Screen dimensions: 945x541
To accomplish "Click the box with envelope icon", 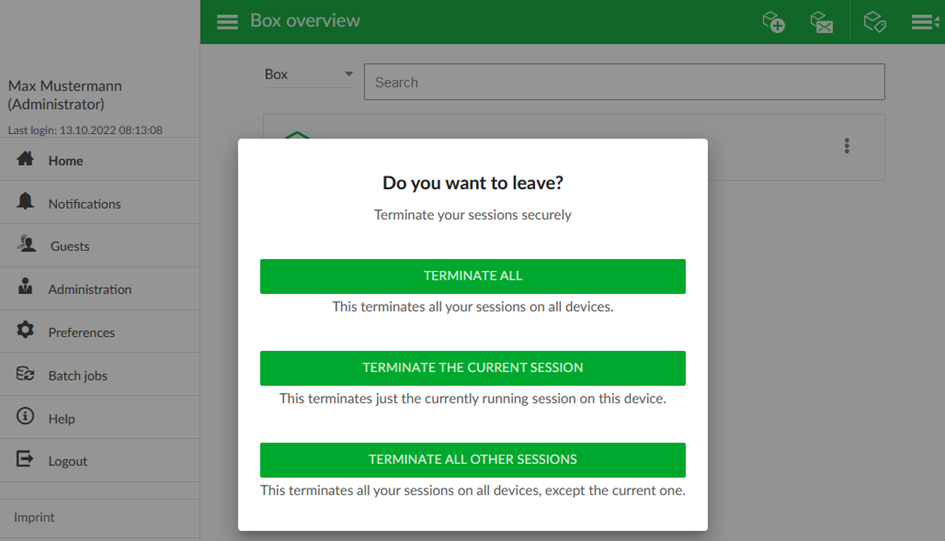I will 821,22.
